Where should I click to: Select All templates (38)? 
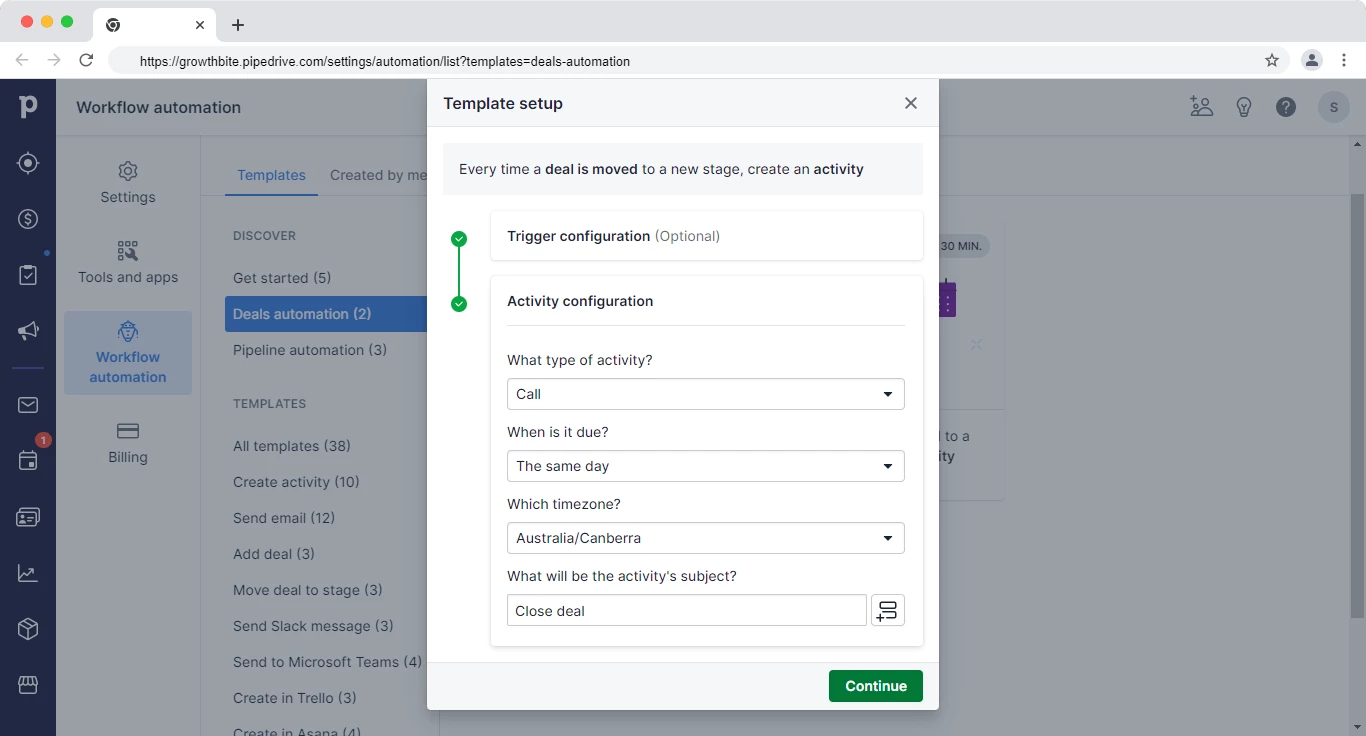(x=292, y=446)
